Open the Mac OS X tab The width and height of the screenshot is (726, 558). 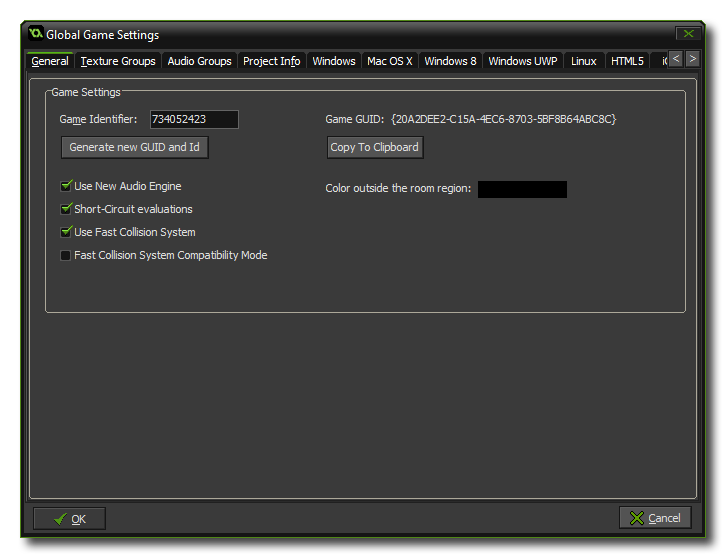pyautogui.click(x=389, y=61)
